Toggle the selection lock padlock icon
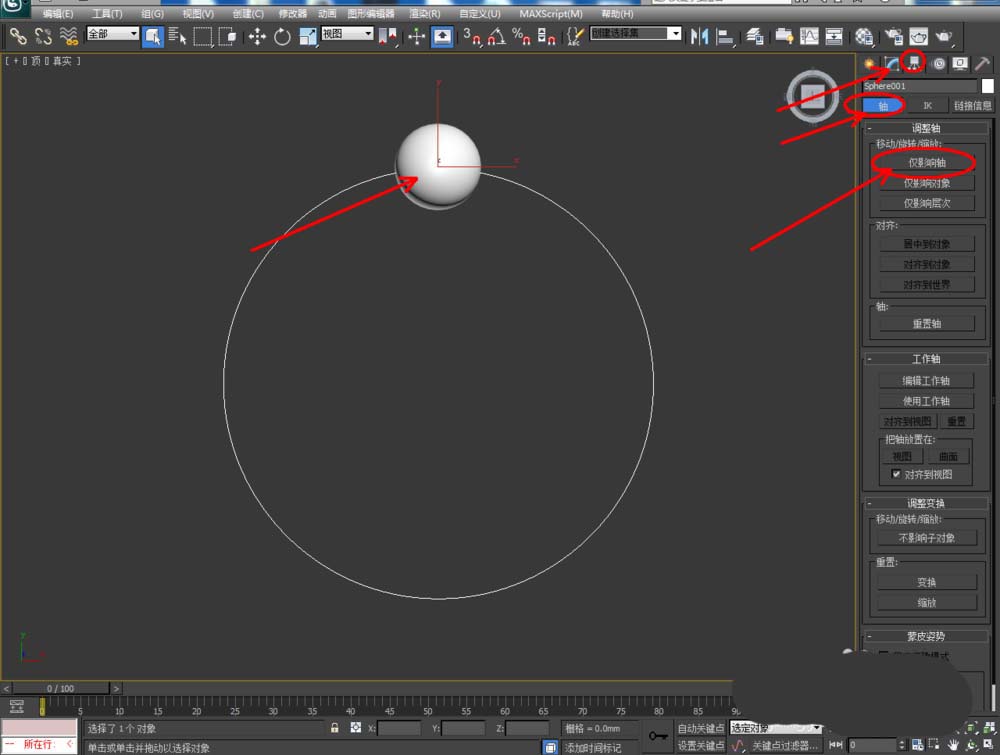The width and height of the screenshot is (1000, 755). pyautogui.click(x=335, y=728)
